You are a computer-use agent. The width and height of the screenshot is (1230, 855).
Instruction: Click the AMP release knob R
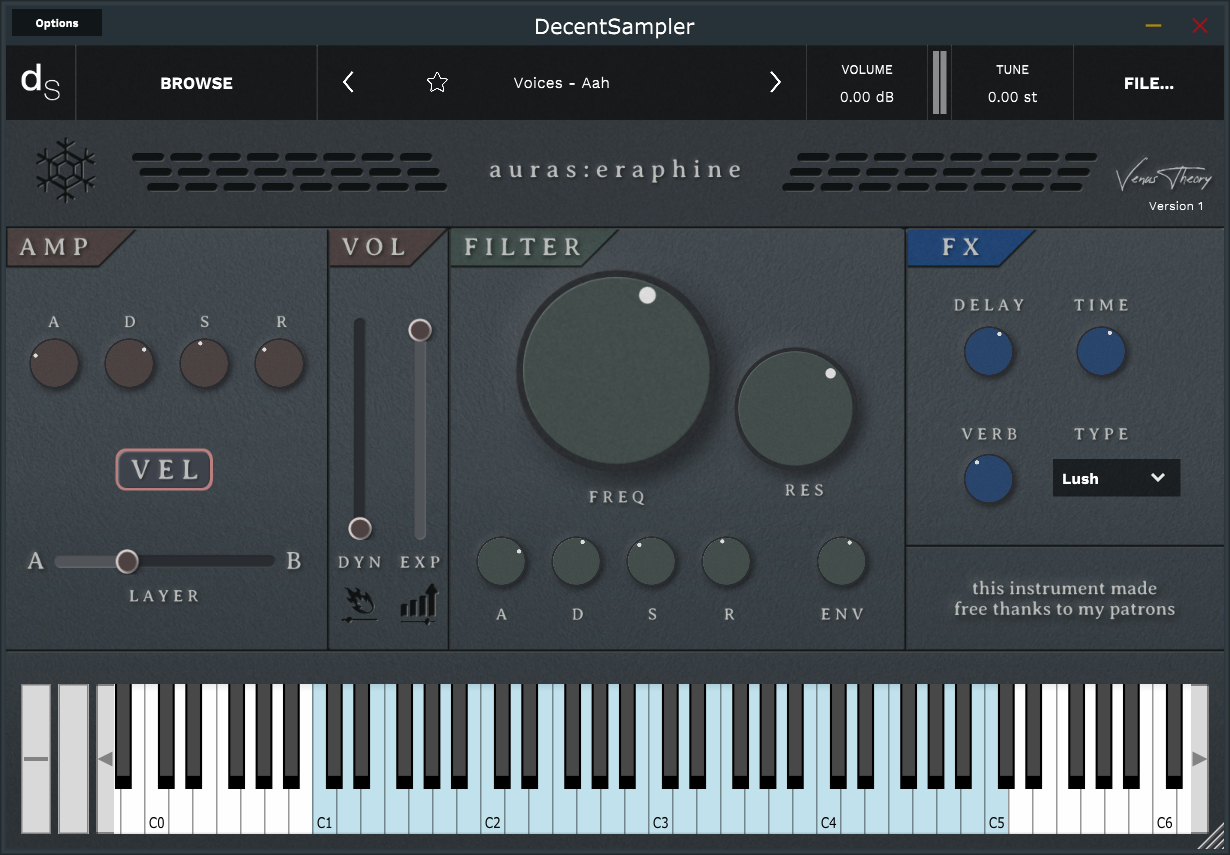click(x=280, y=363)
